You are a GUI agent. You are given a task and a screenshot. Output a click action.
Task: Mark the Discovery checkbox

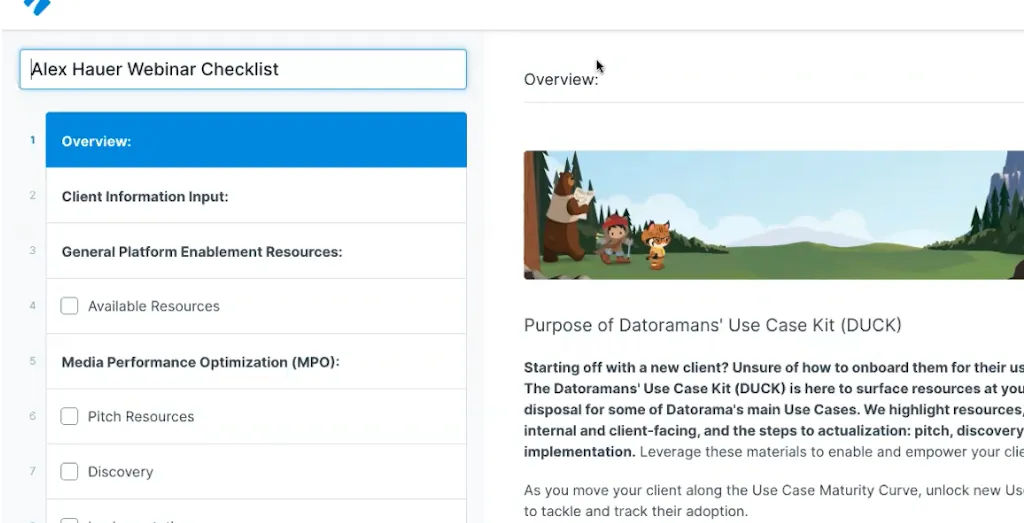69,471
